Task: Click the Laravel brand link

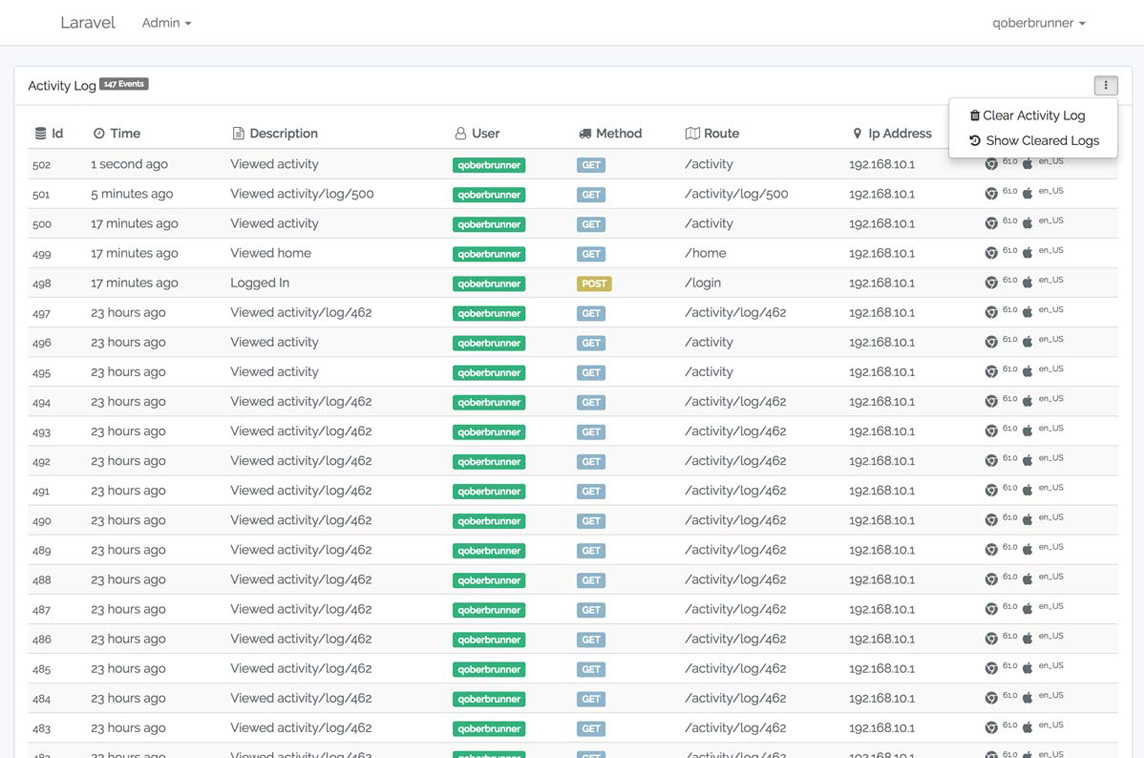Action: (x=88, y=23)
